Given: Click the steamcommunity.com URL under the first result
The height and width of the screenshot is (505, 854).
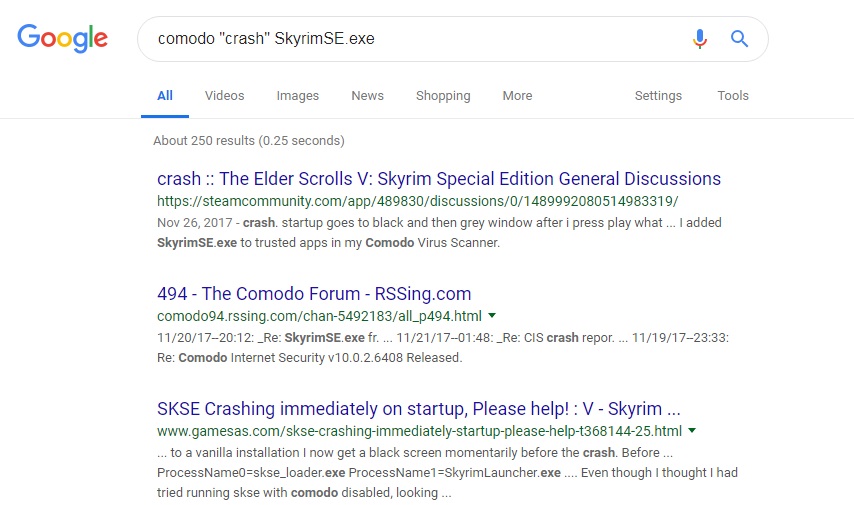Looking at the screenshot, I should pos(418,201).
